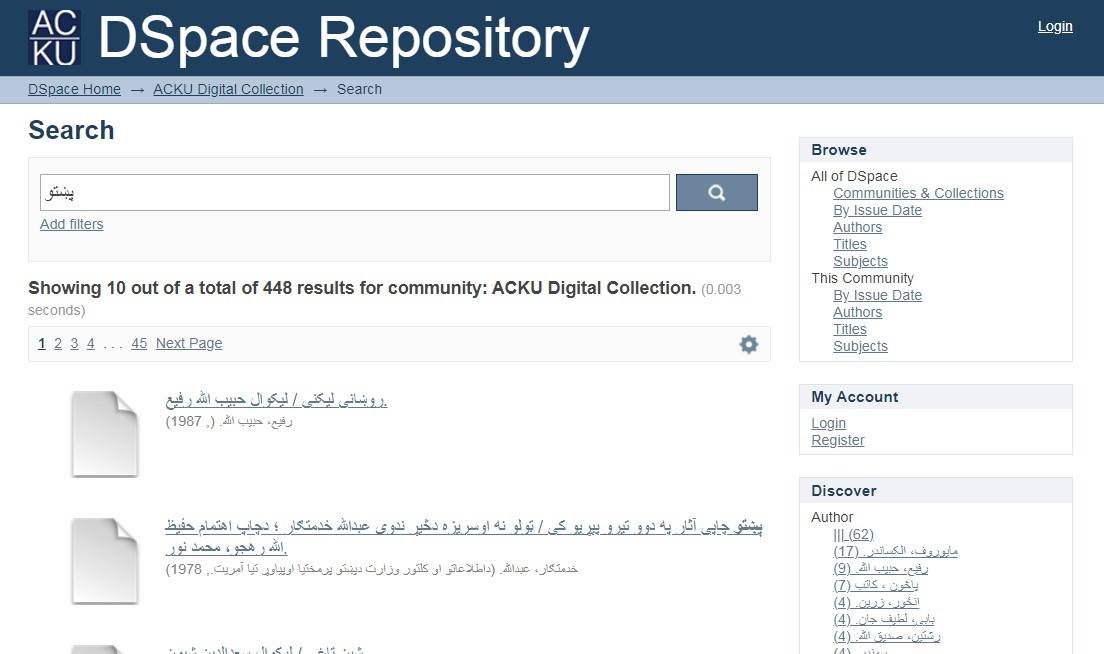1104x654 pixels.
Task: Browse All of DSpace by Issue Date
Action: pos(877,210)
